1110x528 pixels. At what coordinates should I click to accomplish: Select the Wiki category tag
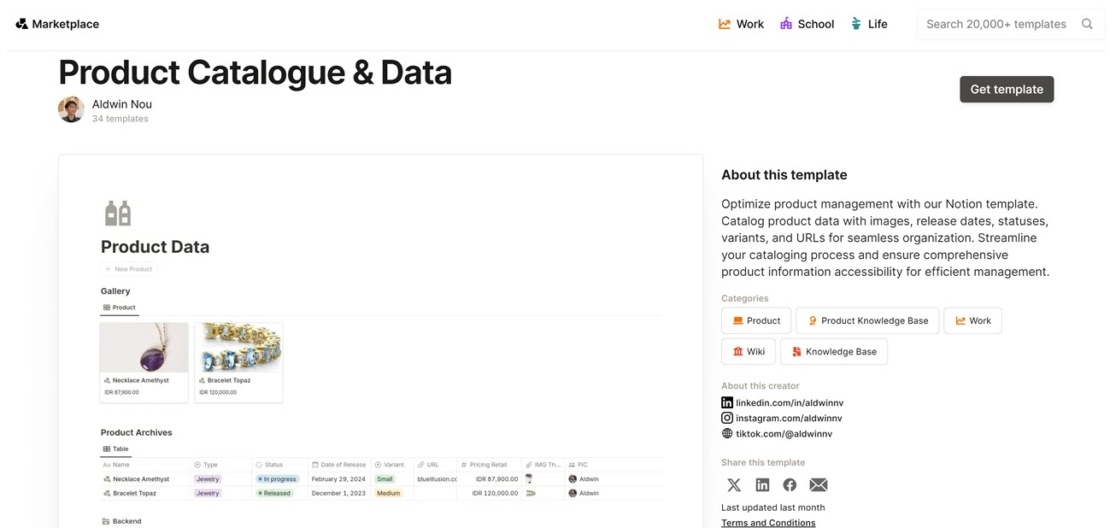[x=748, y=352]
